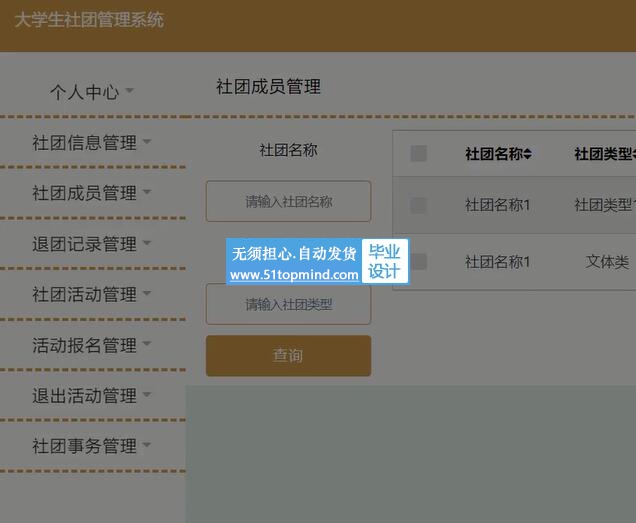Screen dimensions: 636x523
Task: Expand the 社团成员管理 menu arrow
Action: coord(147,191)
